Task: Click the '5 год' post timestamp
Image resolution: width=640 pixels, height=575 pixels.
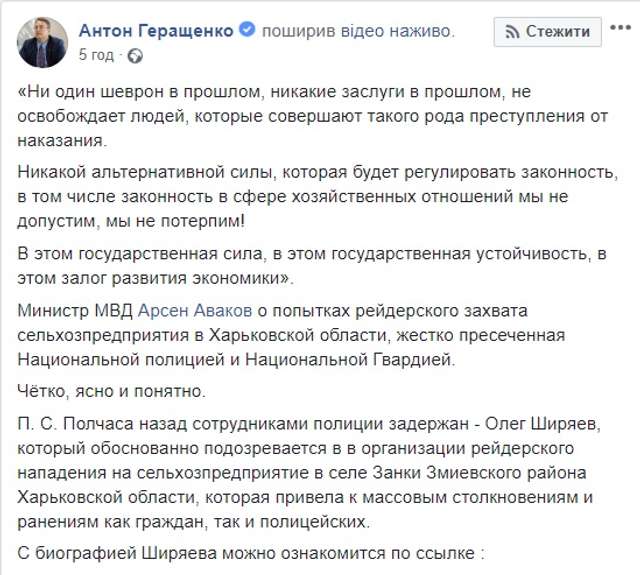Action: (96, 53)
